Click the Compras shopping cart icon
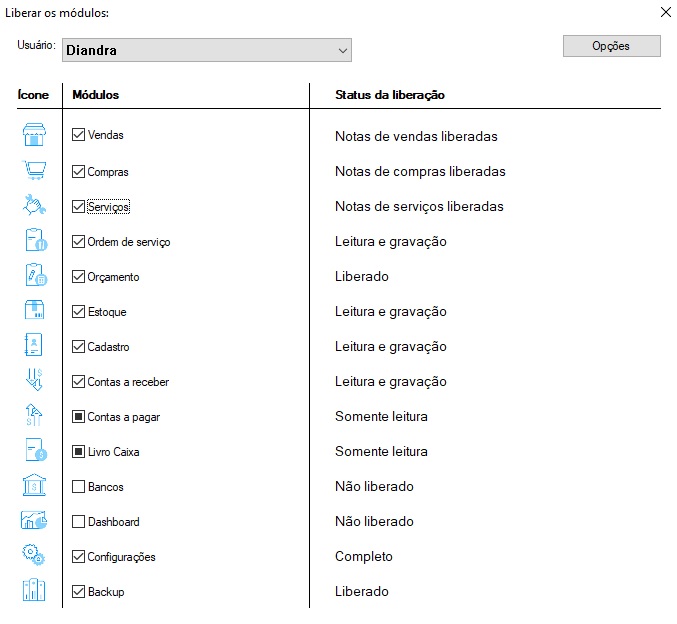The height and width of the screenshot is (624, 677). (x=35, y=171)
